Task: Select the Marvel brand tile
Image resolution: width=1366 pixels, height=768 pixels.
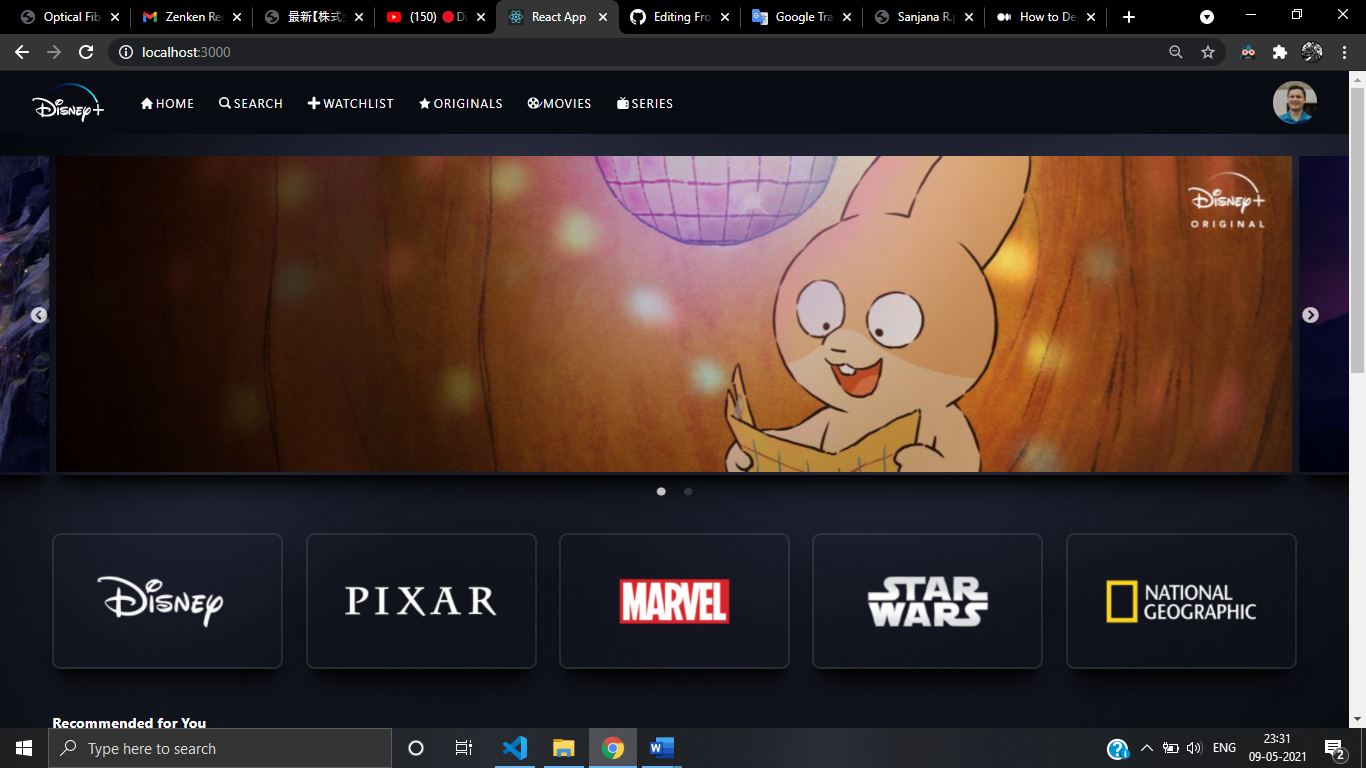Action: 674,600
